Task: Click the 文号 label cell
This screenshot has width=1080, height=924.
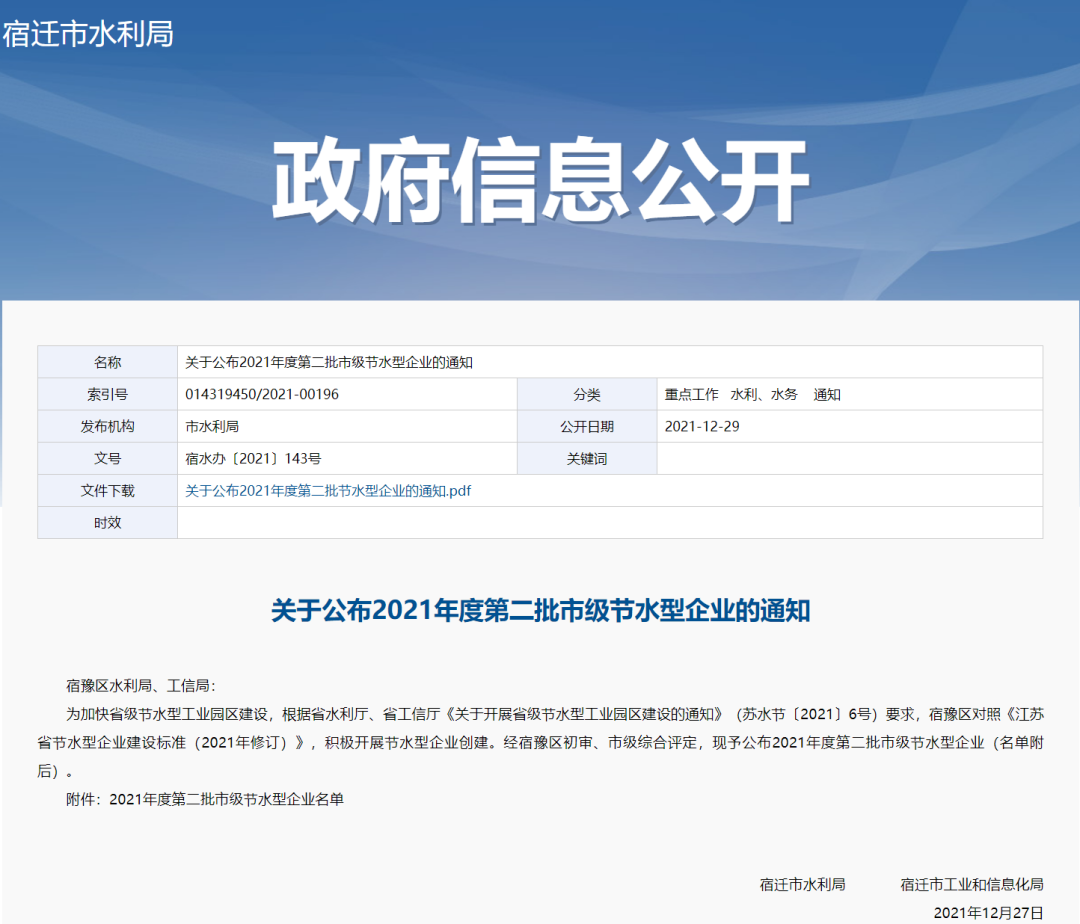Action: coord(107,459)
